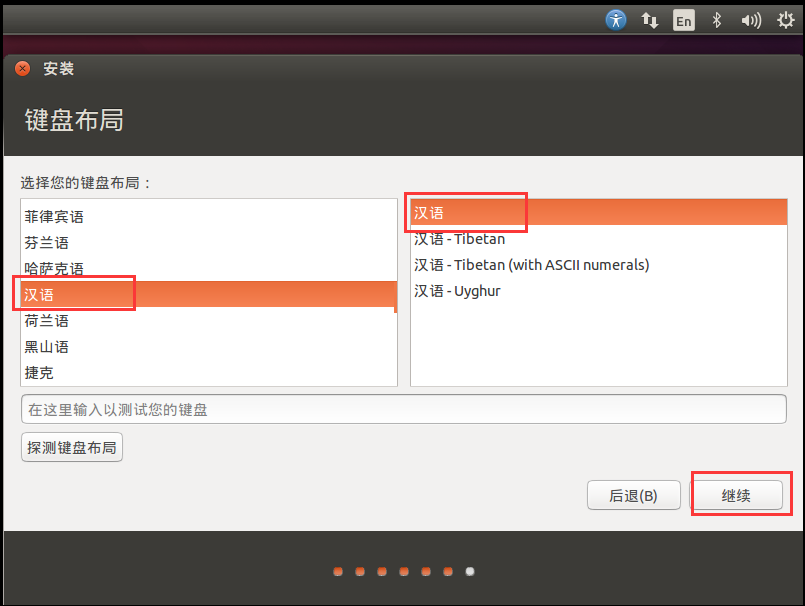
Task: Pick 荷兰语 keyboard layout
Action: (x=208, y=321)
